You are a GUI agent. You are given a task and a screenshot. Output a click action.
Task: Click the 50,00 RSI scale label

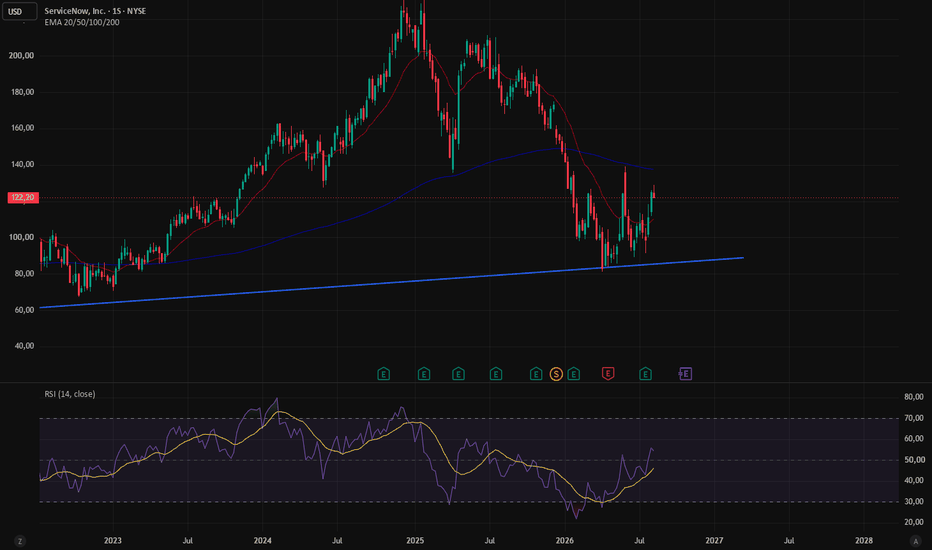coord(914,460)
